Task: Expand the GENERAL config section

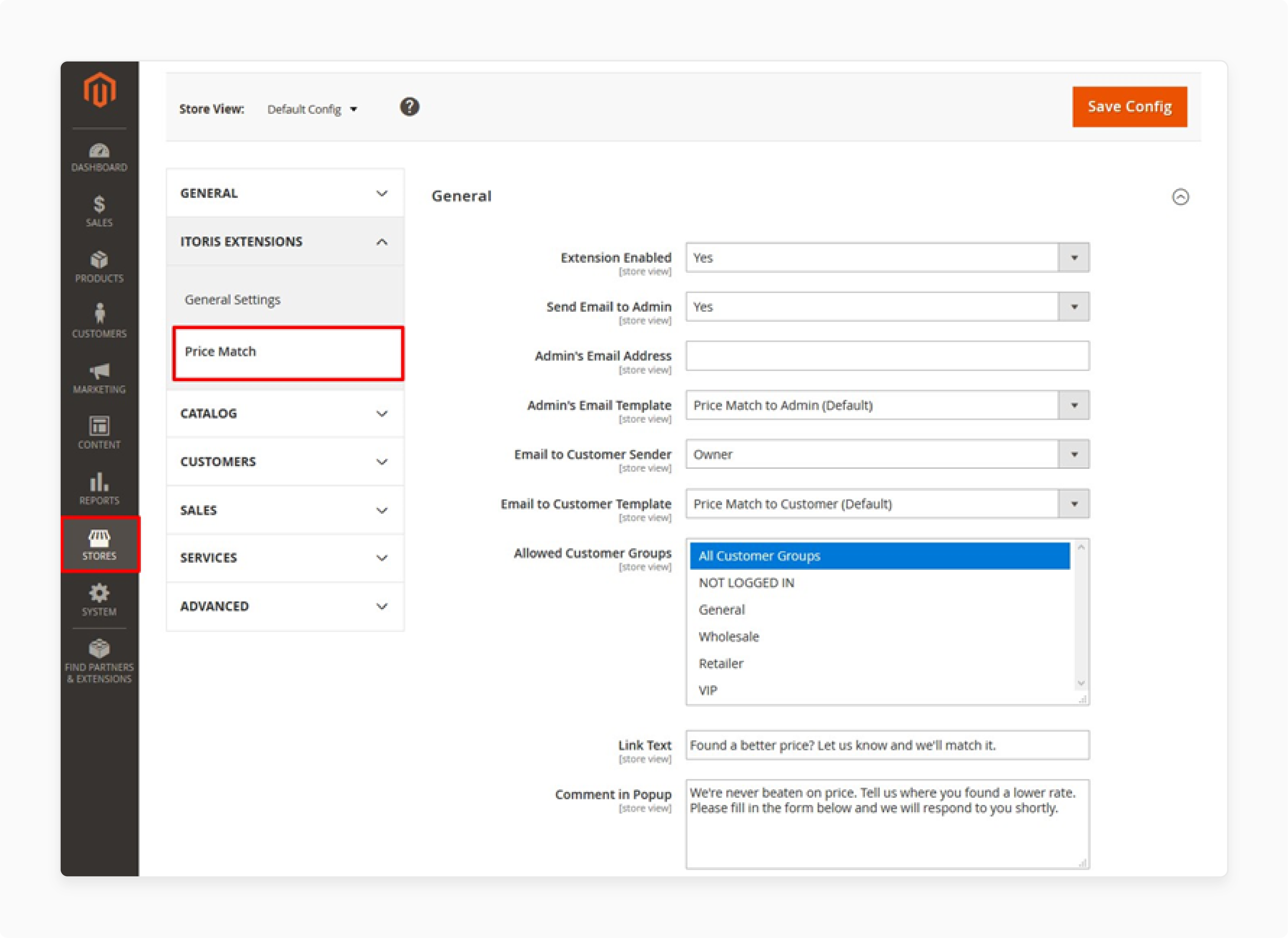Action: point(285,193)
